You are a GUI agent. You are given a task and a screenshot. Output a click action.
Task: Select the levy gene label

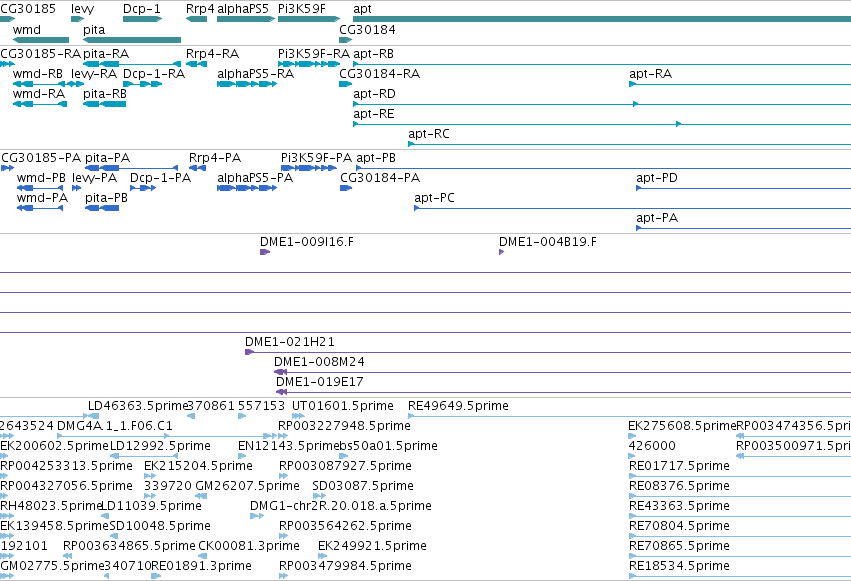(x=82, y=9)
